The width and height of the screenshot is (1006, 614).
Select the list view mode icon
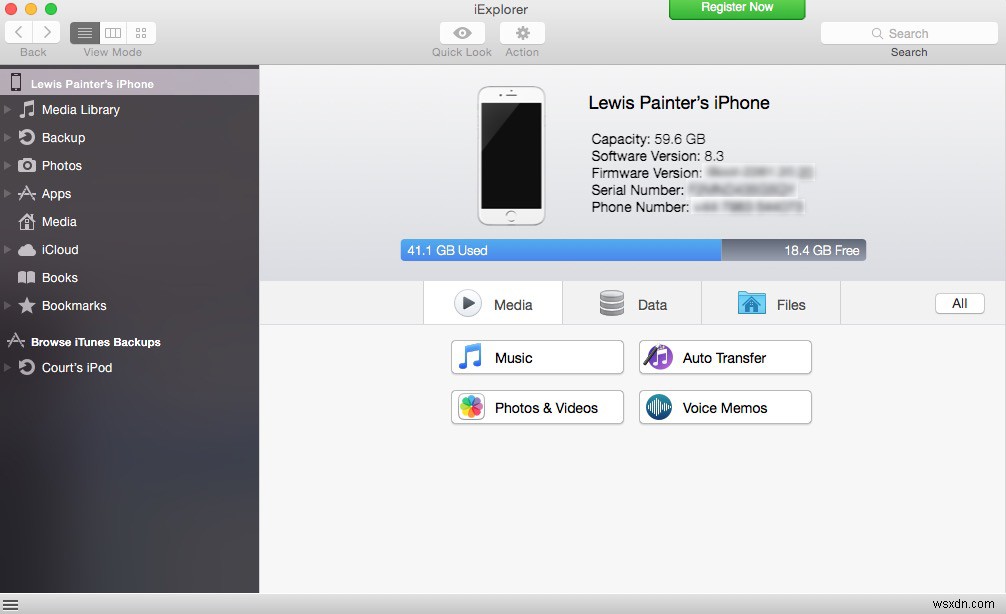84,32
